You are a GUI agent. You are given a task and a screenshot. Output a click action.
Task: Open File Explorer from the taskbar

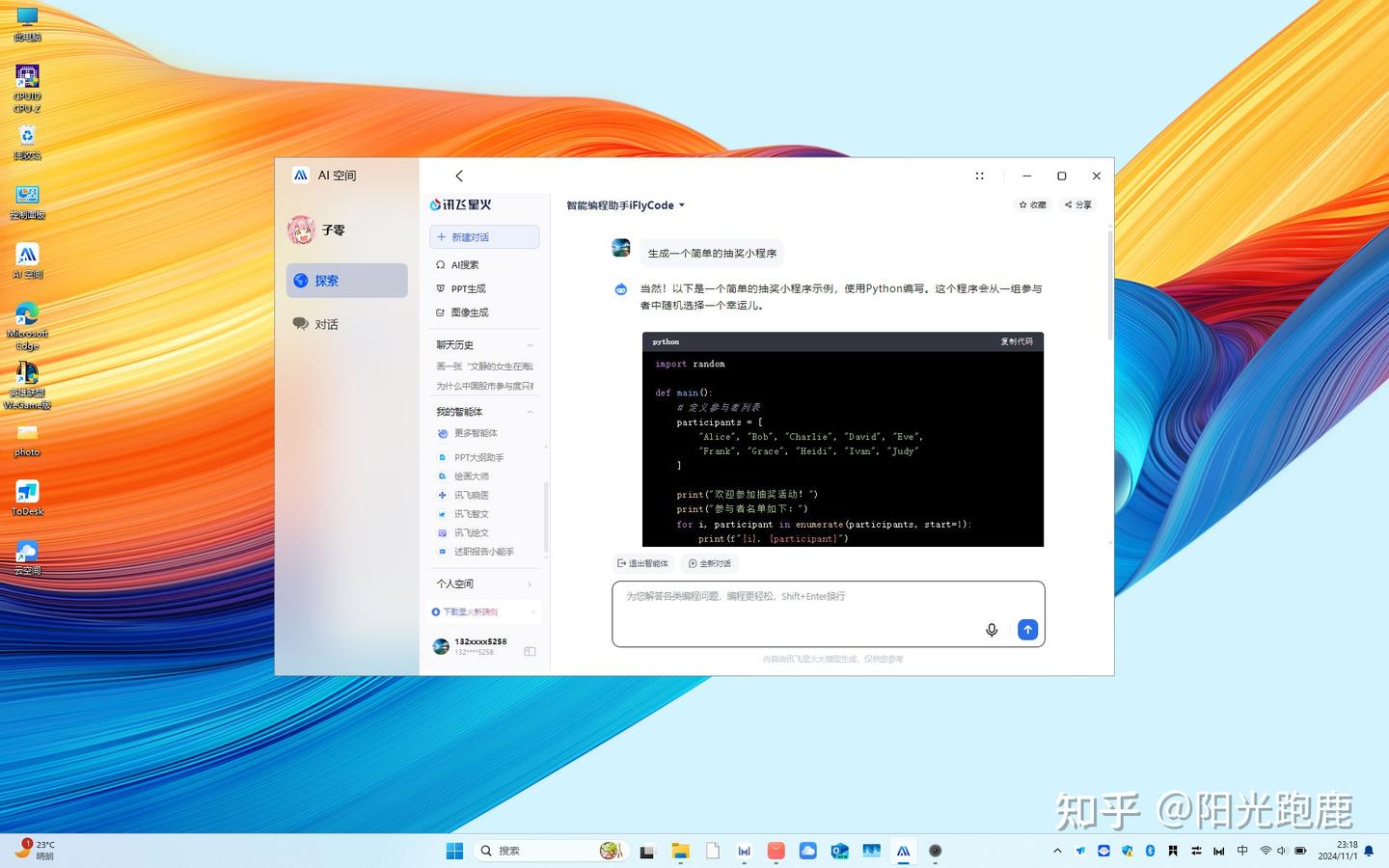[681, 851]
